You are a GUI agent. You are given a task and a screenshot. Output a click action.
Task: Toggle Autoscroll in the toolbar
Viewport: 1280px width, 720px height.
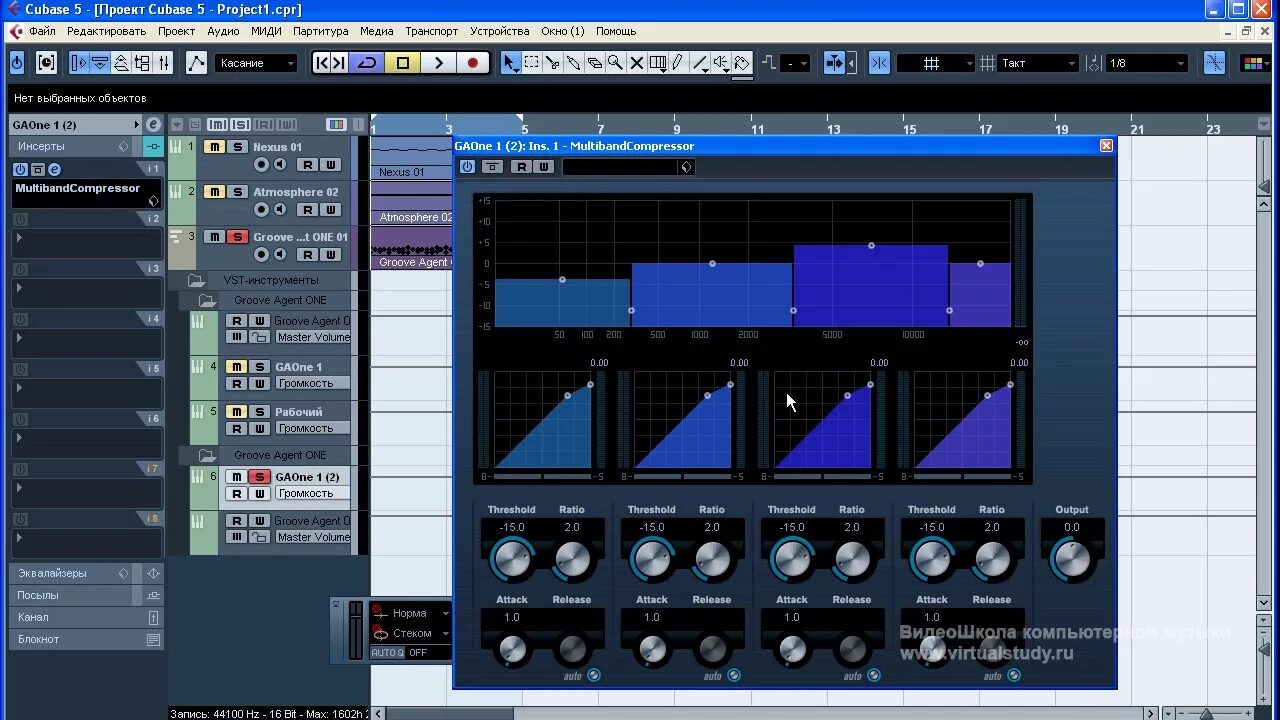[x=835, y=63]
